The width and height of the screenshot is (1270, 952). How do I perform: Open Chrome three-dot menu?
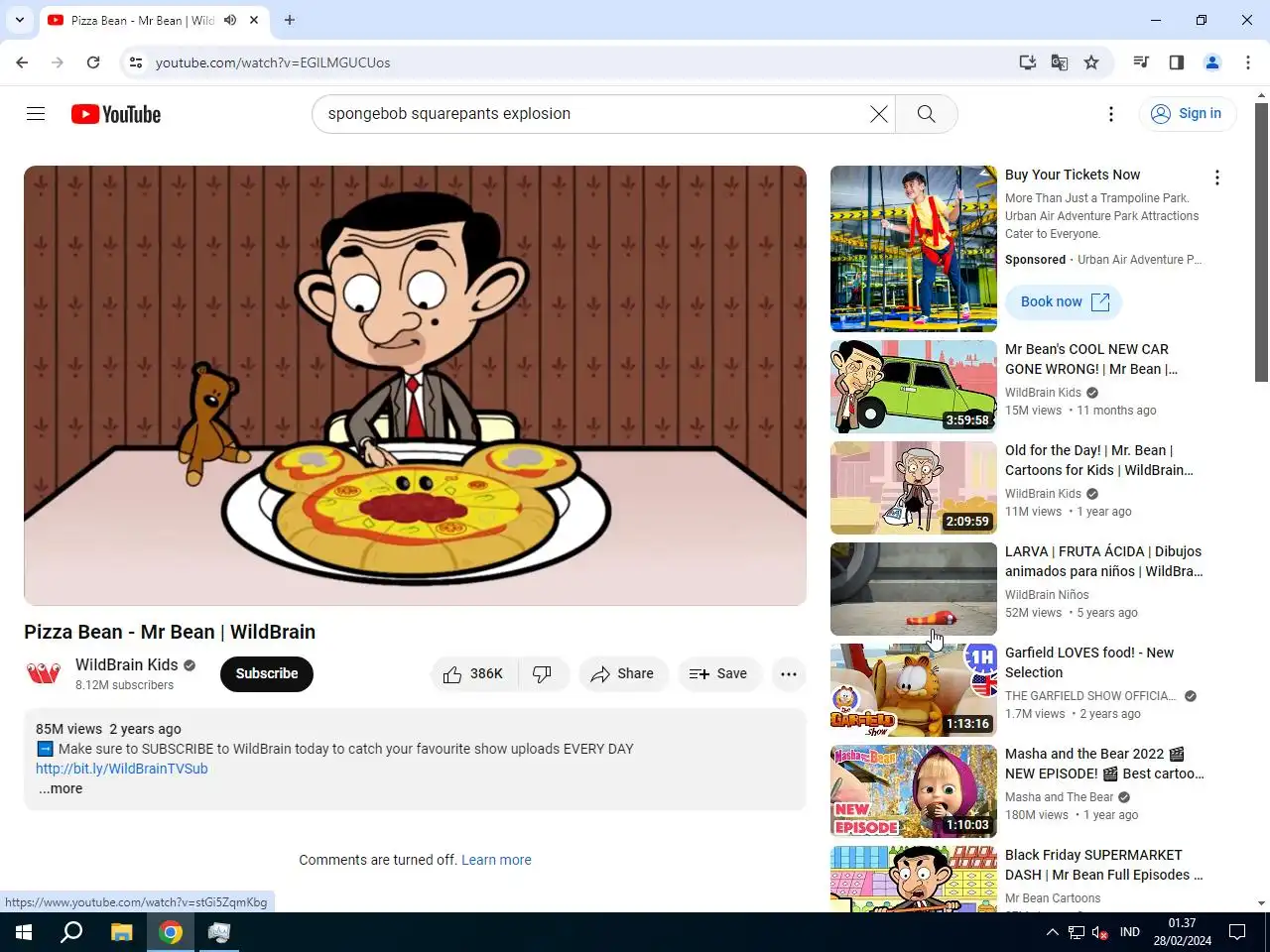coord(1248,62)
